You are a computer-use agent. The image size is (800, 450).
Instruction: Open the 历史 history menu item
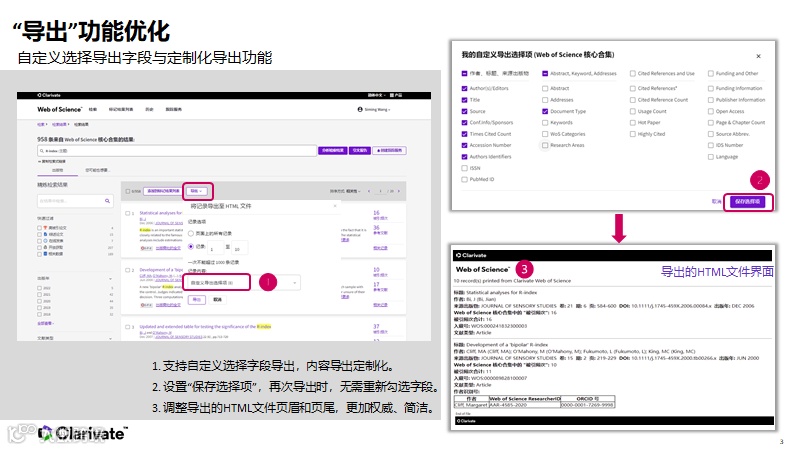149,109
